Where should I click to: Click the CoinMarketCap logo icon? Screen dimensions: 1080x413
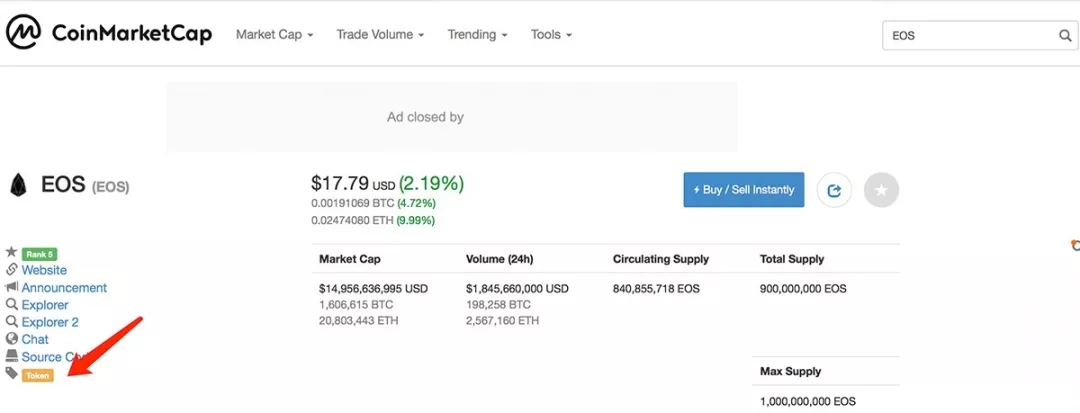(x=24, y=34)
